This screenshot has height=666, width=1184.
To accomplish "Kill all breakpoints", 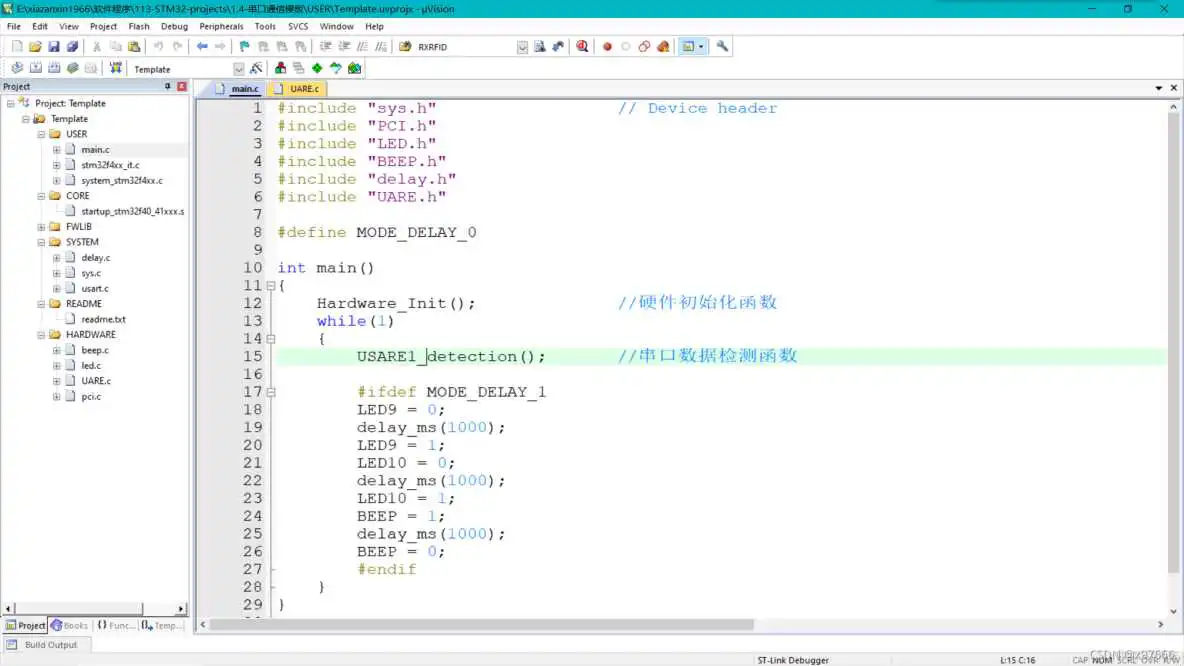I will 661,46.
